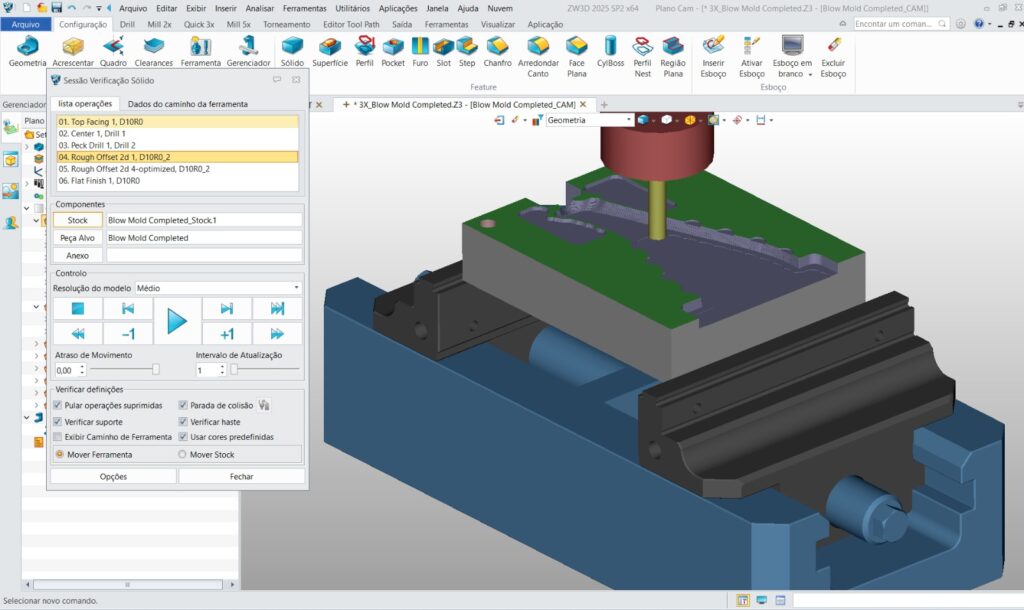Click the Perfil Nest feature icon
1024x610 pixels.
click(x=643, y=56)
